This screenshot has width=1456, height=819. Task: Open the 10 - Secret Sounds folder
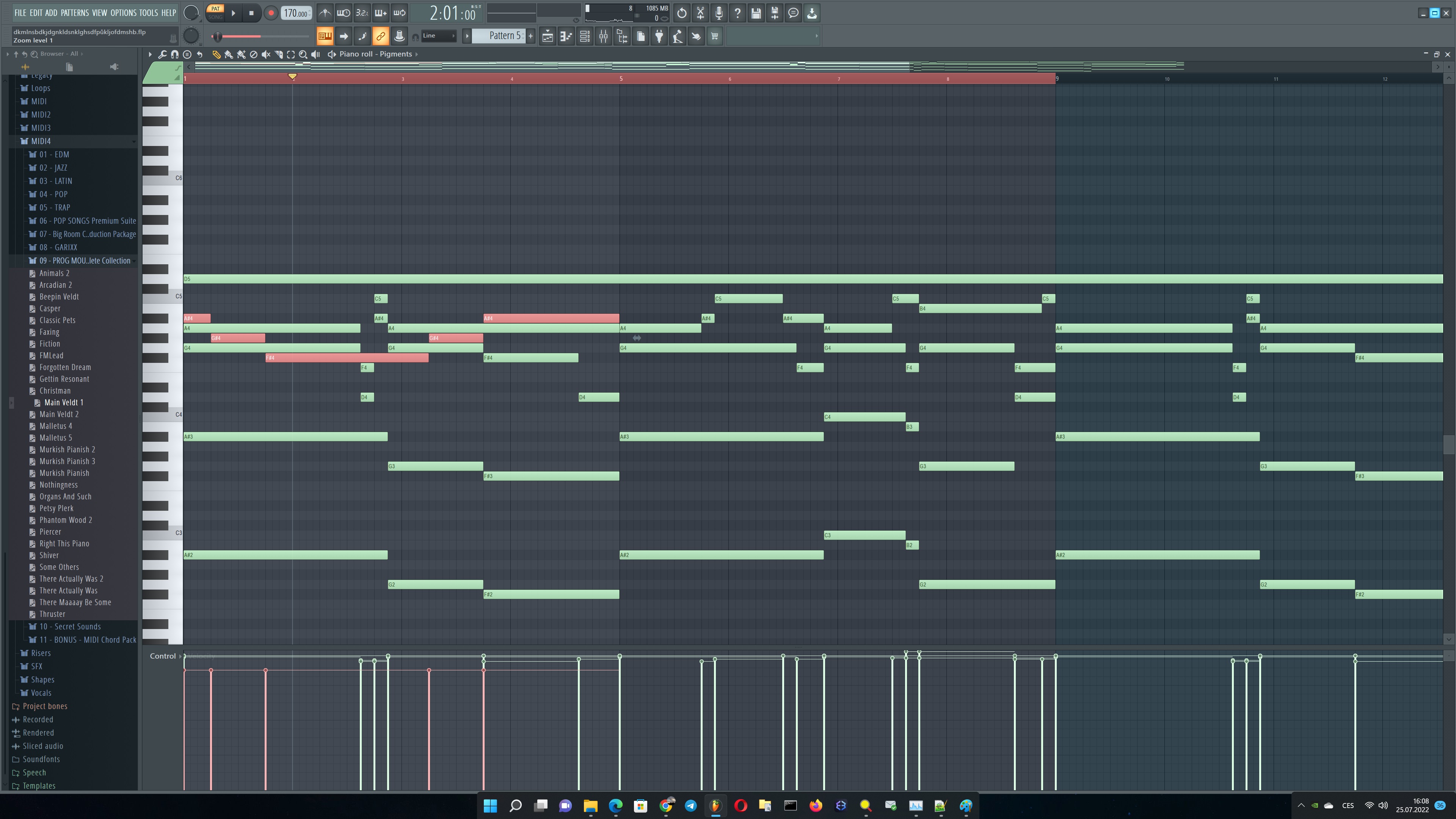click(x=69, y=626)
